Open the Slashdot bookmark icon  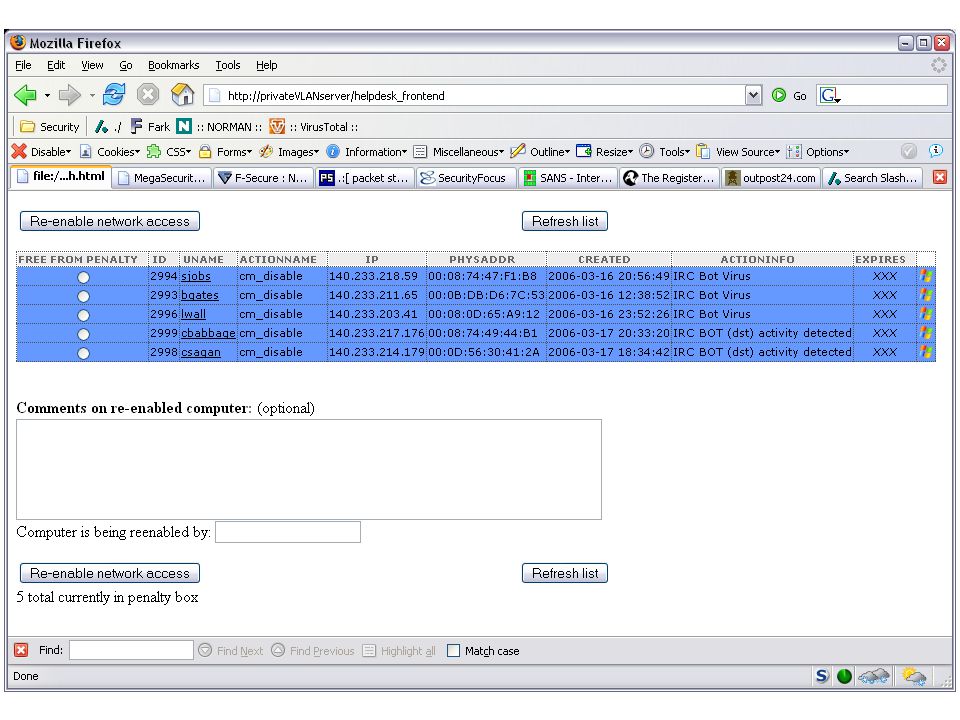pos(108,127)
